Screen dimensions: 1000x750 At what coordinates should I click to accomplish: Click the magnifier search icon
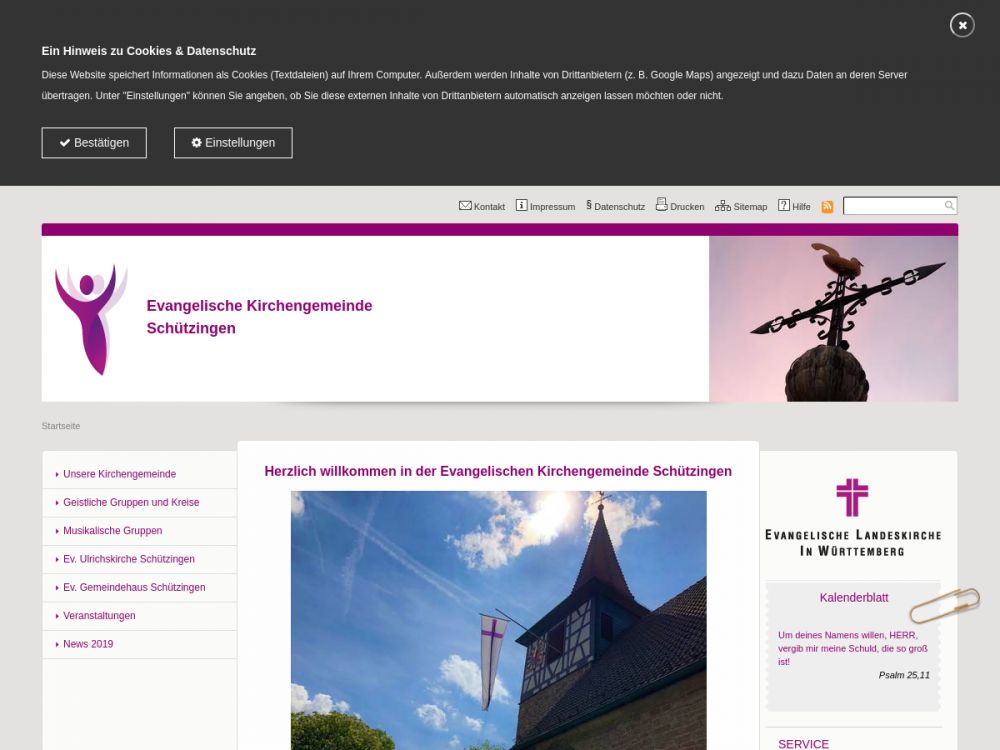tap(949, 206)
